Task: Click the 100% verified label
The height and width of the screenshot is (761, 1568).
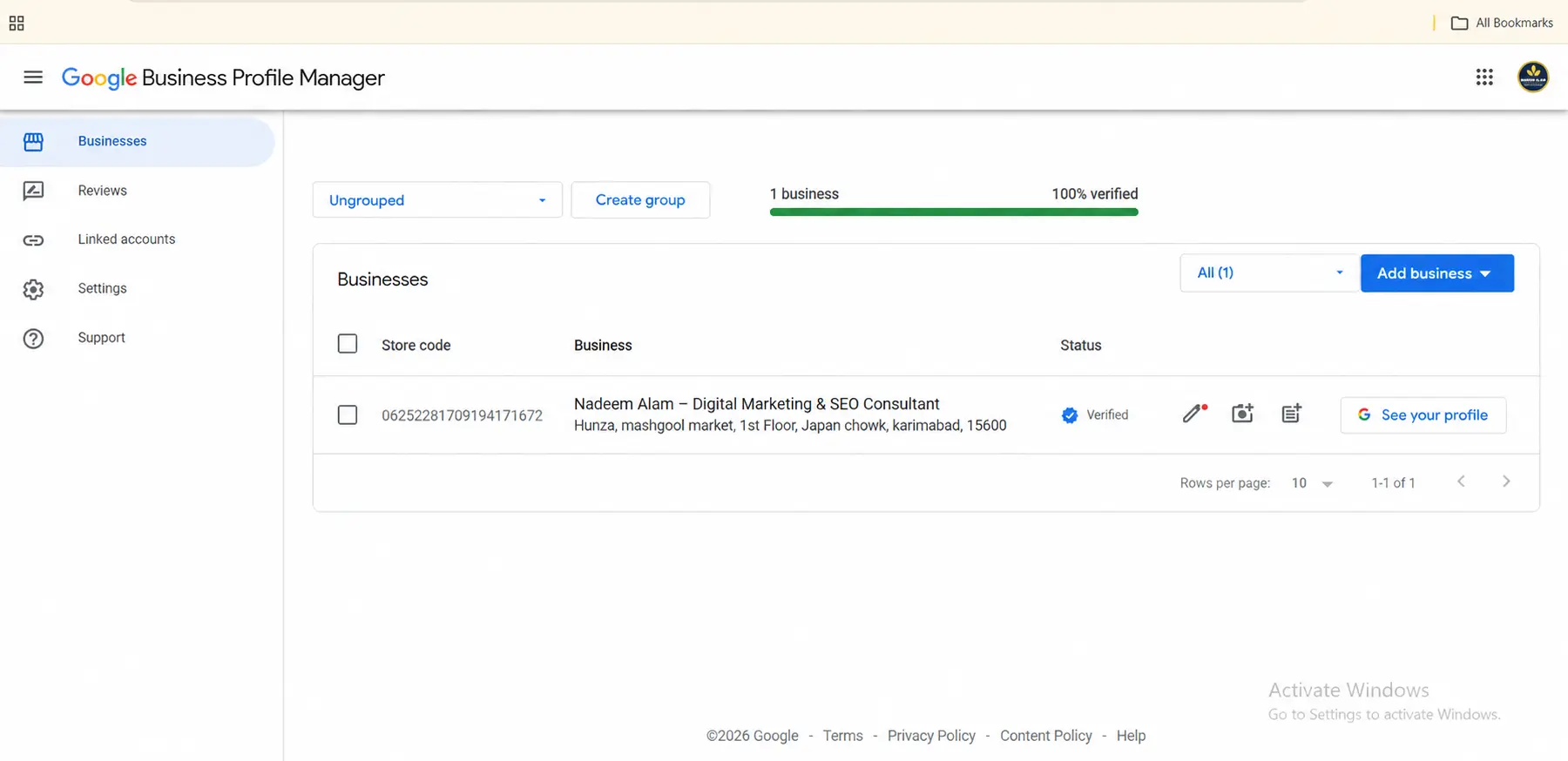Action: pos(1094,194)
